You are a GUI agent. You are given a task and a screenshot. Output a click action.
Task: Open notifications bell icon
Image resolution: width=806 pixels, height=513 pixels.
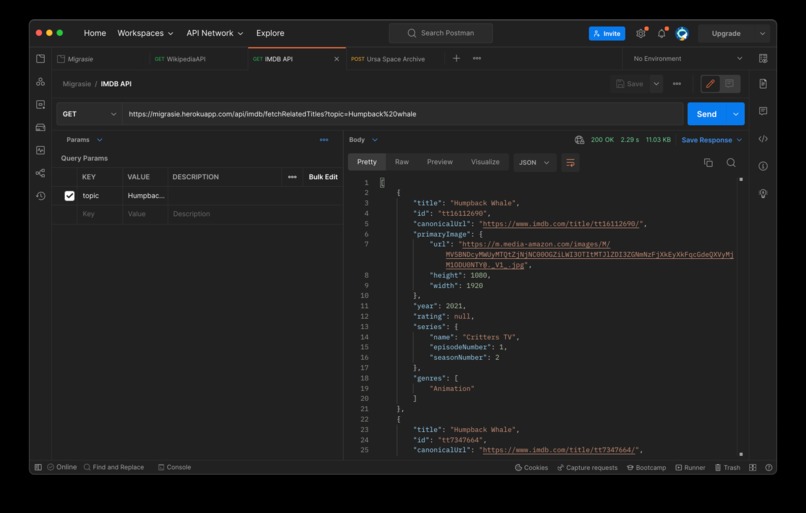point(662,33)
